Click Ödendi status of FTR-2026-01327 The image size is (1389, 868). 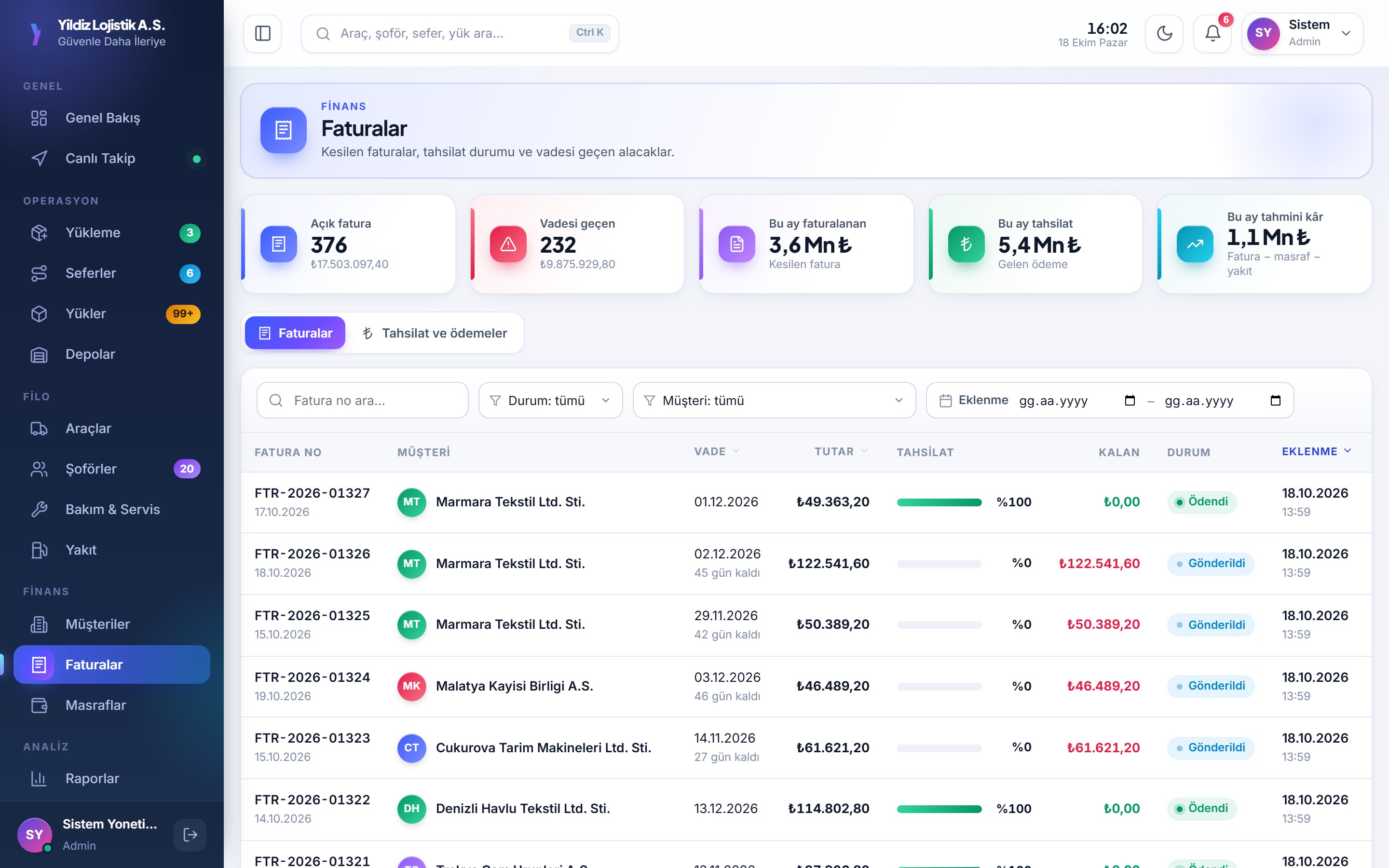[x=1202, y=502]
